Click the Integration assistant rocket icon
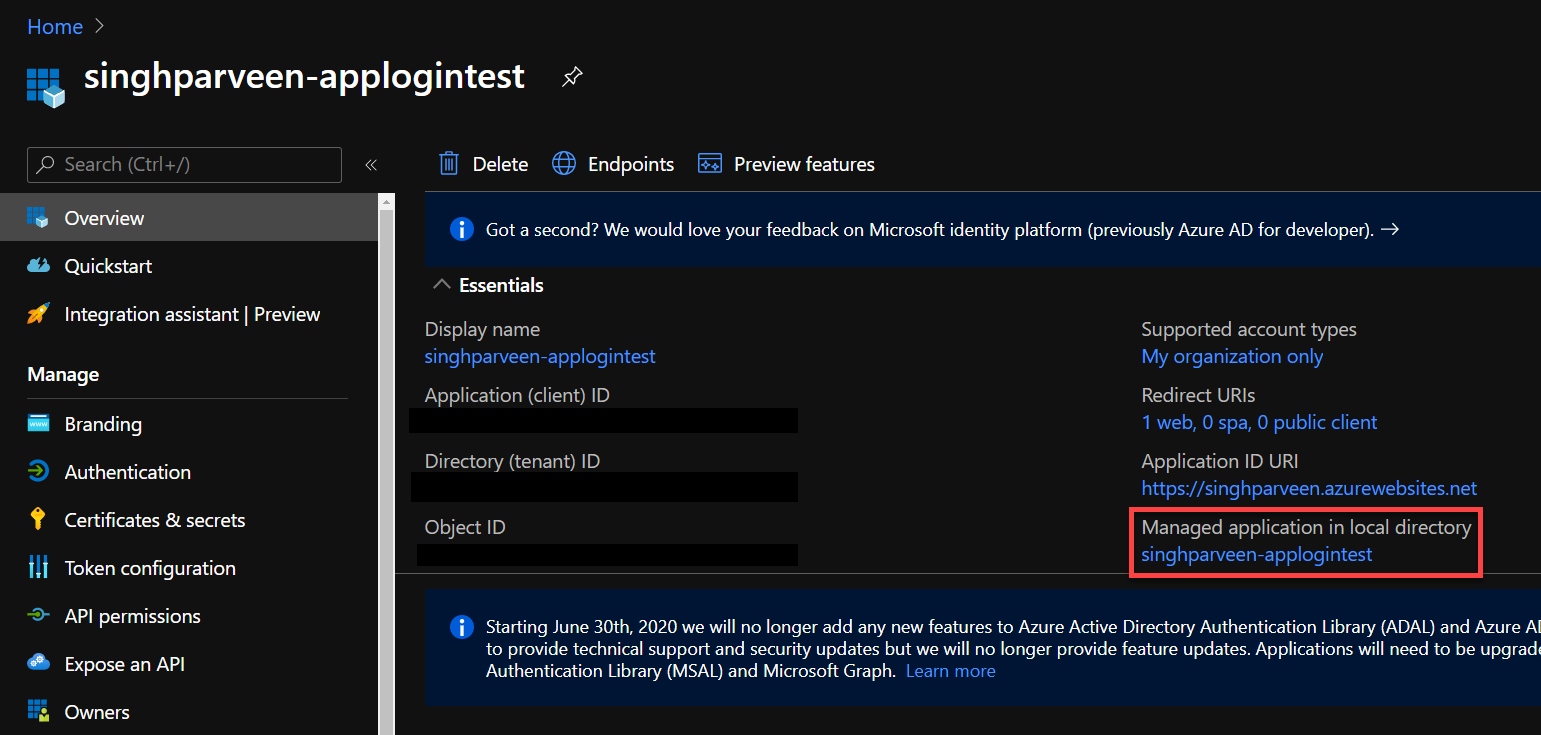Image resolution: width=1541 pixels, height=735 pixels. (38, 314)
